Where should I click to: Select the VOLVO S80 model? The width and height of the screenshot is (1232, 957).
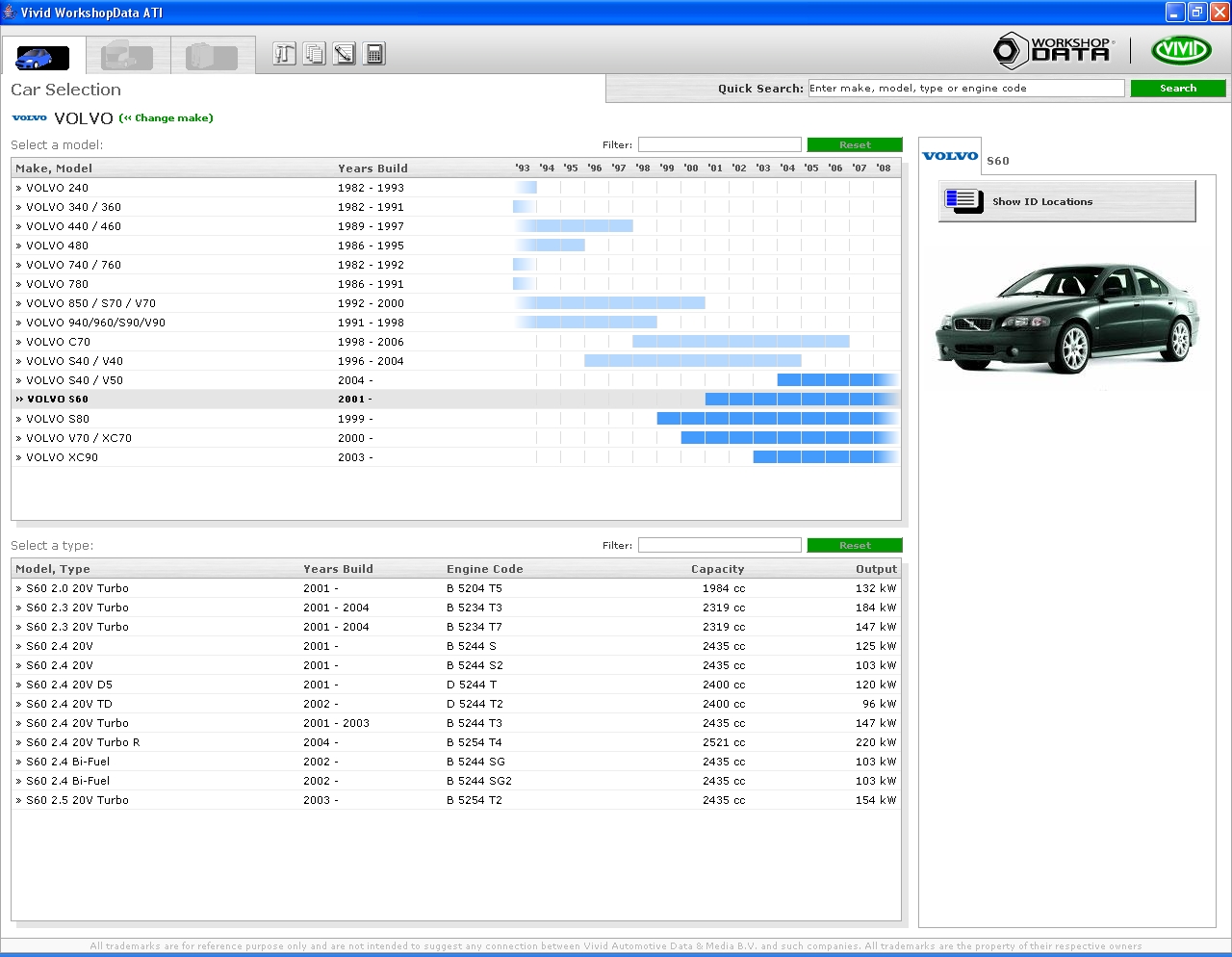point(456,419)
